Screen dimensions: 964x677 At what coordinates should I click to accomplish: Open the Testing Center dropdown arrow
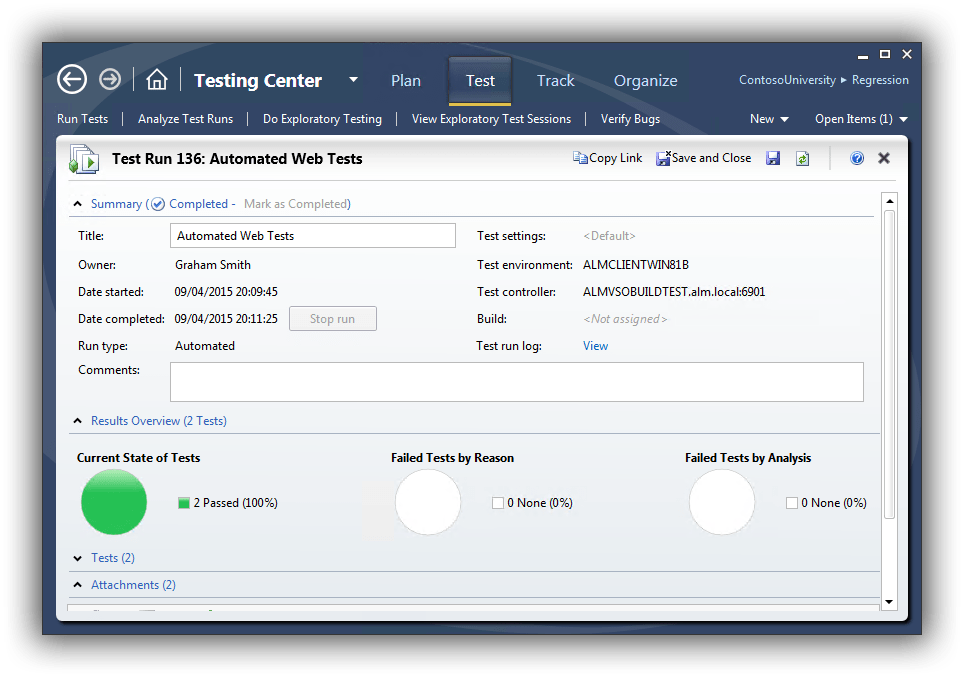coord(354,79)
